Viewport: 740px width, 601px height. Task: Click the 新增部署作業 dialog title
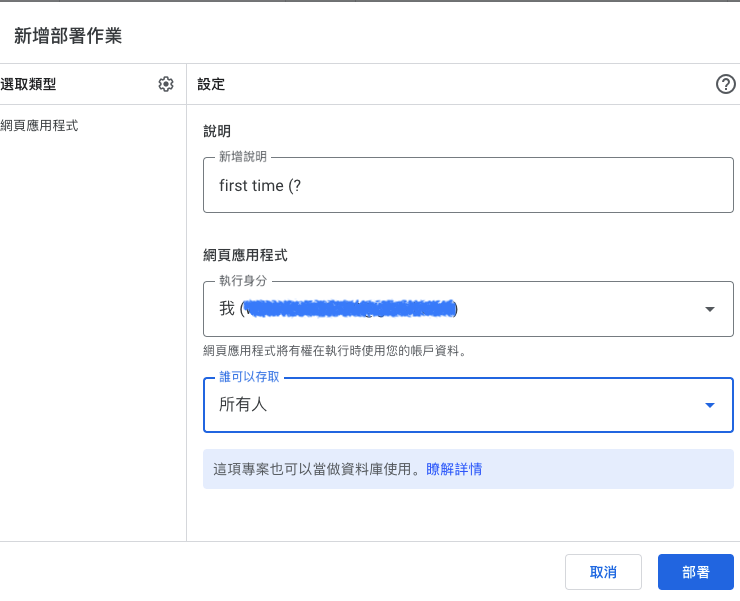68,36
